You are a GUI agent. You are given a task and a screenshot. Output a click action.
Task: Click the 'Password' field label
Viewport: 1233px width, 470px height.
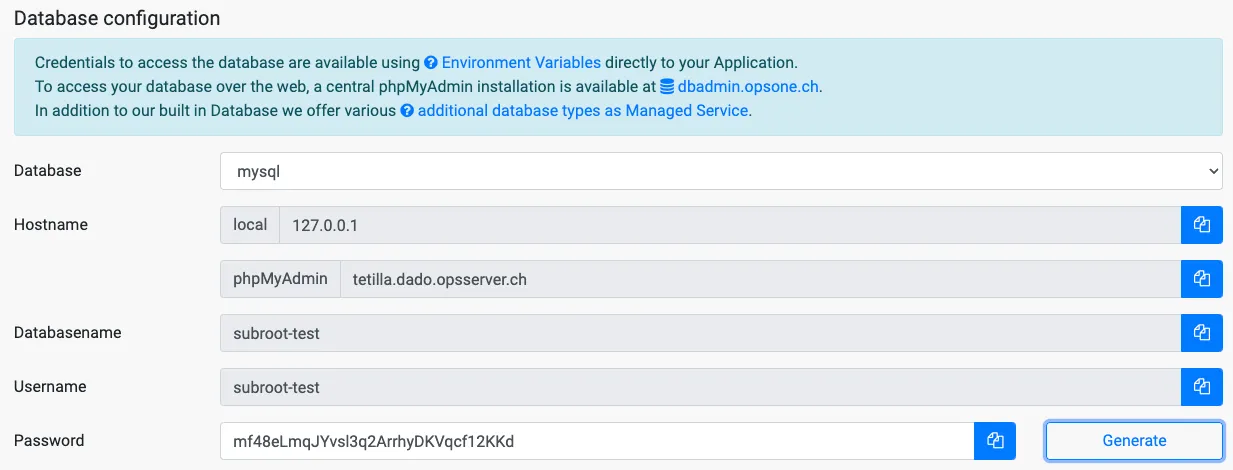(49, 441)
